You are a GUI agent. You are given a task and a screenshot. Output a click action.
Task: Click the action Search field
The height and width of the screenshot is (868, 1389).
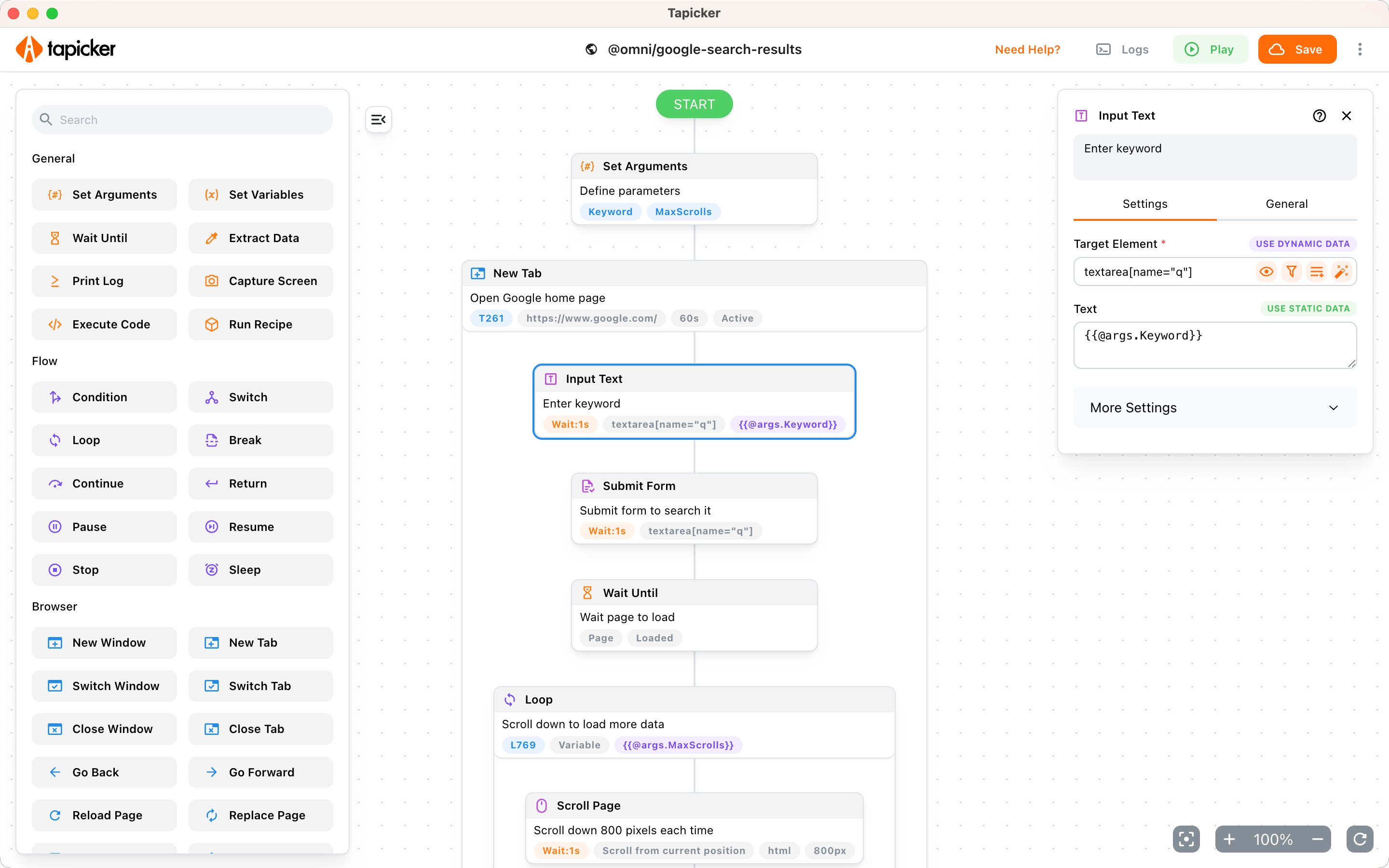[x=182, y=120]
